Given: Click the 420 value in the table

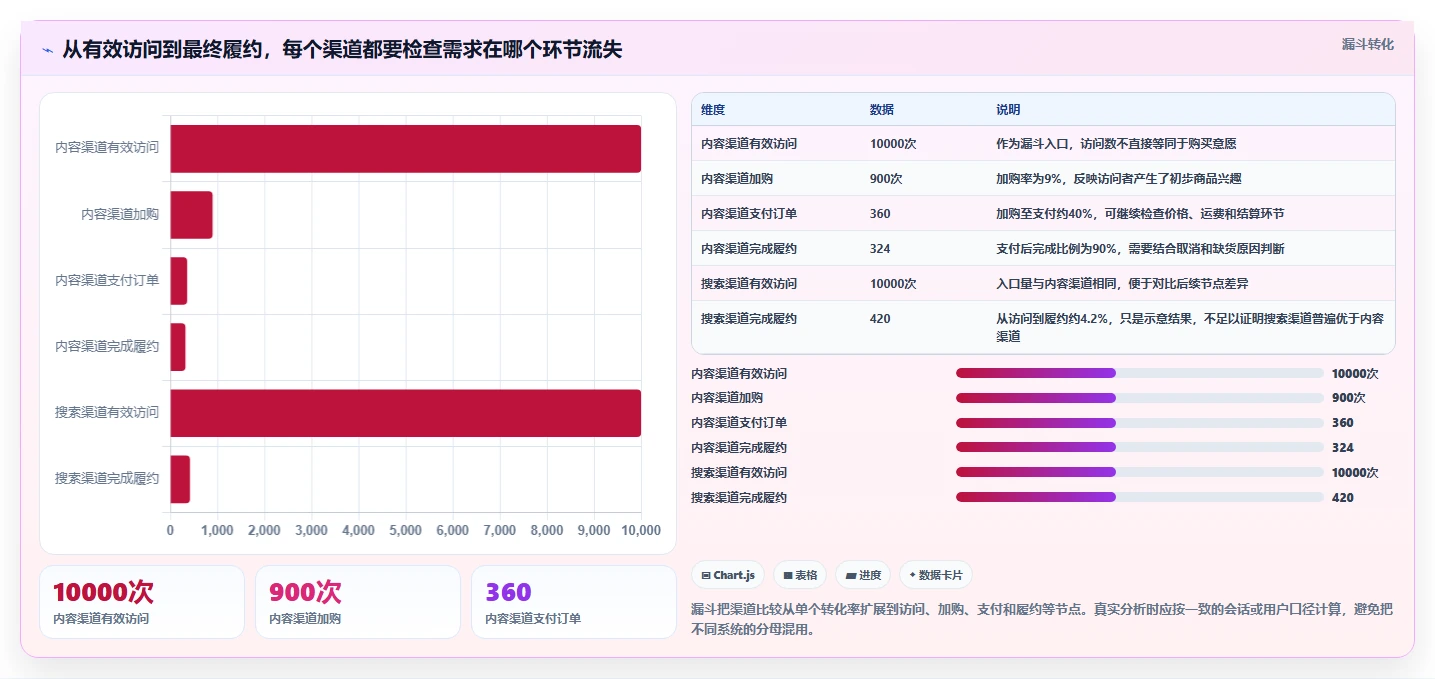Looking at the screenshot, I should 880,318.
